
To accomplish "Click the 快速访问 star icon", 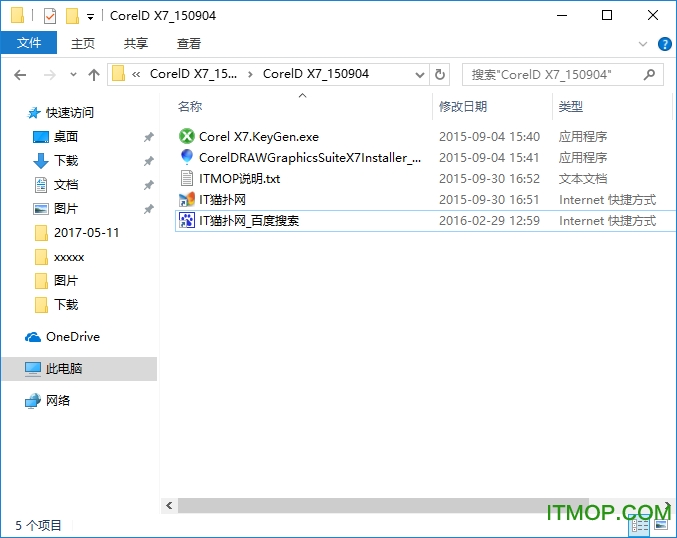I will coord(34,113).
